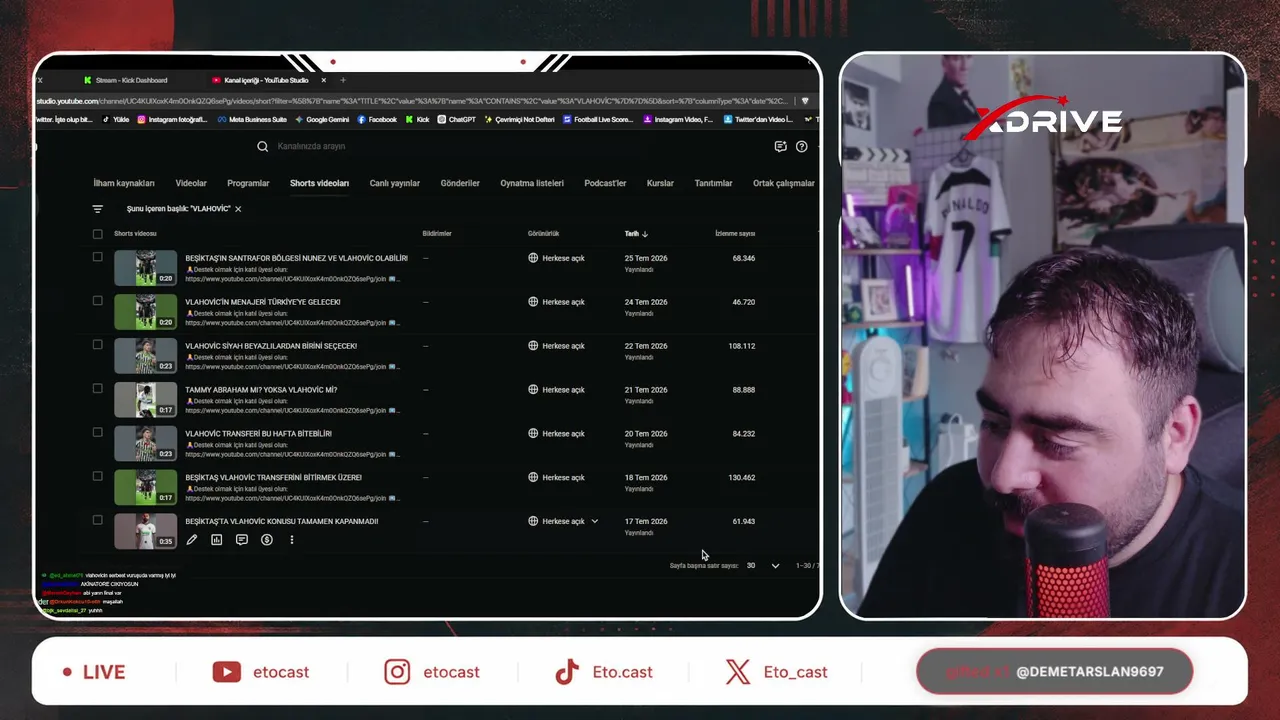Open the short VLAHOVİC TRANSFERİ BU HAFTA BİTEBİLİR

click(x=258, y=434)
